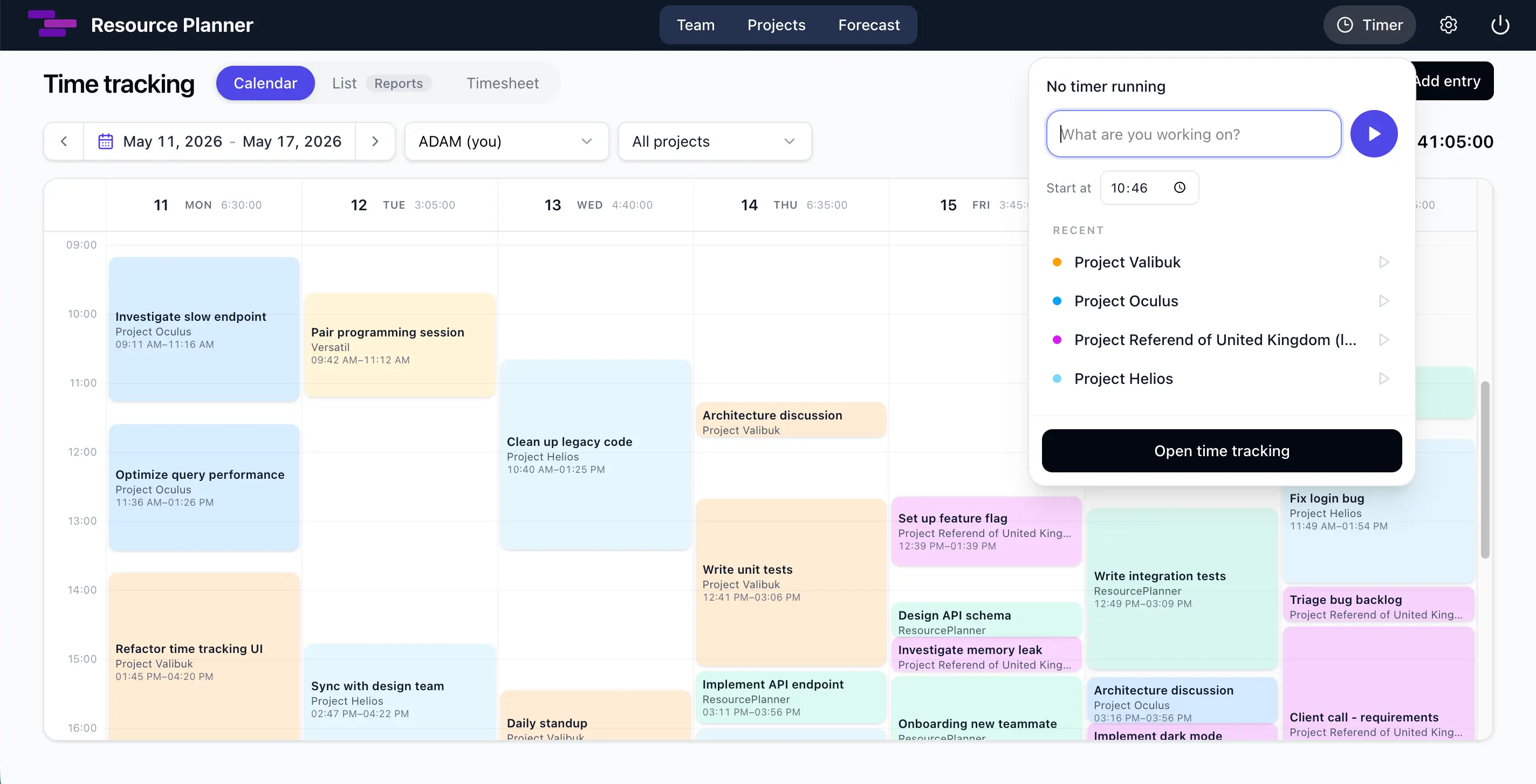Open Onboarding new teammate entry
Screen dimensions: 1536x784
click(x=986, y=710)
